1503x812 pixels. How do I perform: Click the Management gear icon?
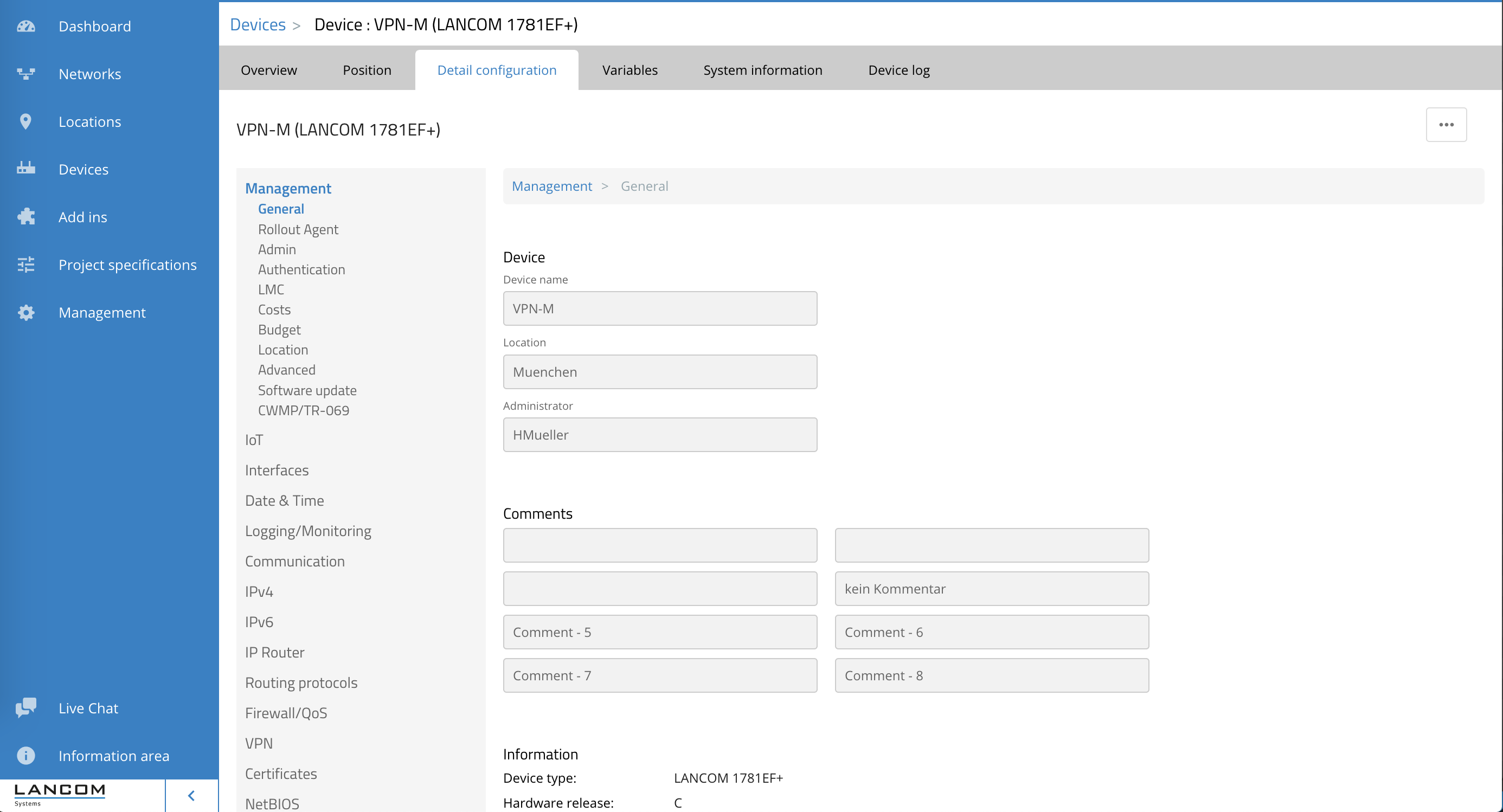(x=25, y=312)
